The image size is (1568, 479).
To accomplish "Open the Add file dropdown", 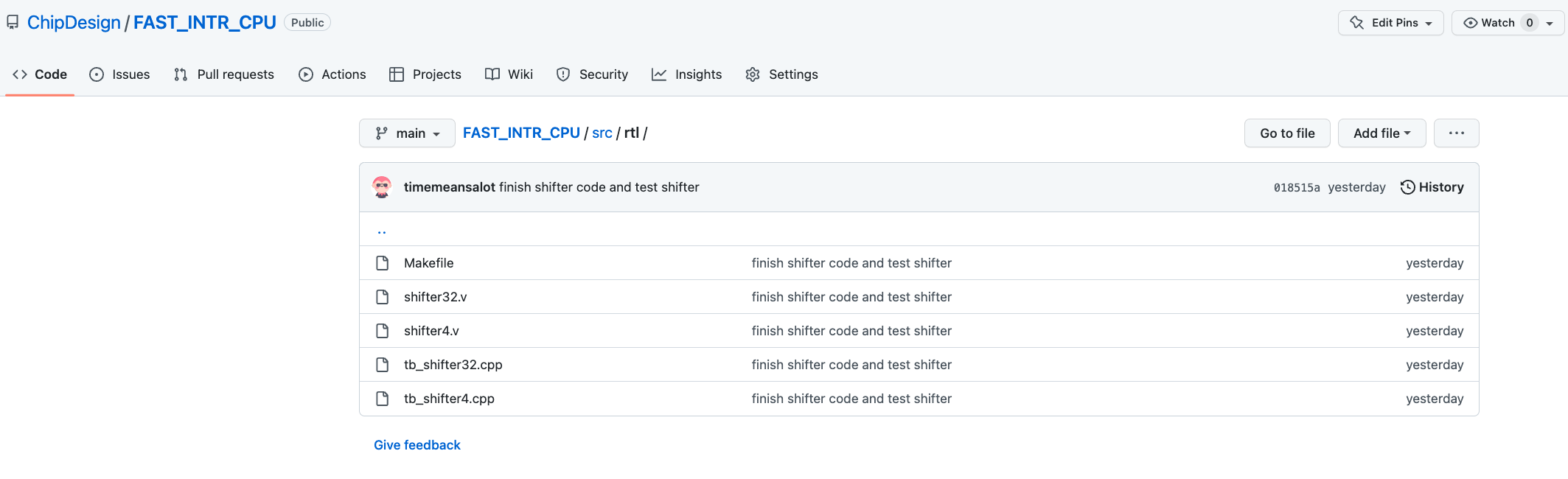I will (x=1381, y=133).
